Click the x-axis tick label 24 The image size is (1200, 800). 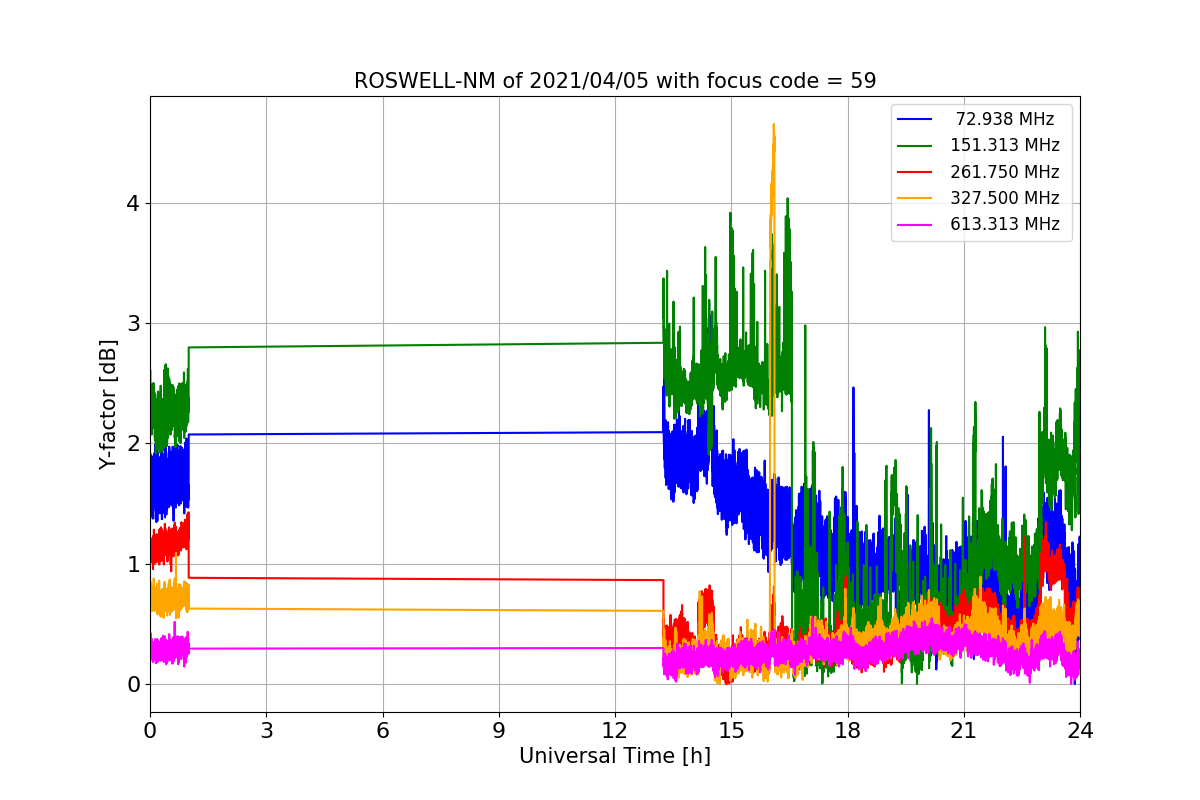(1080, 730)
